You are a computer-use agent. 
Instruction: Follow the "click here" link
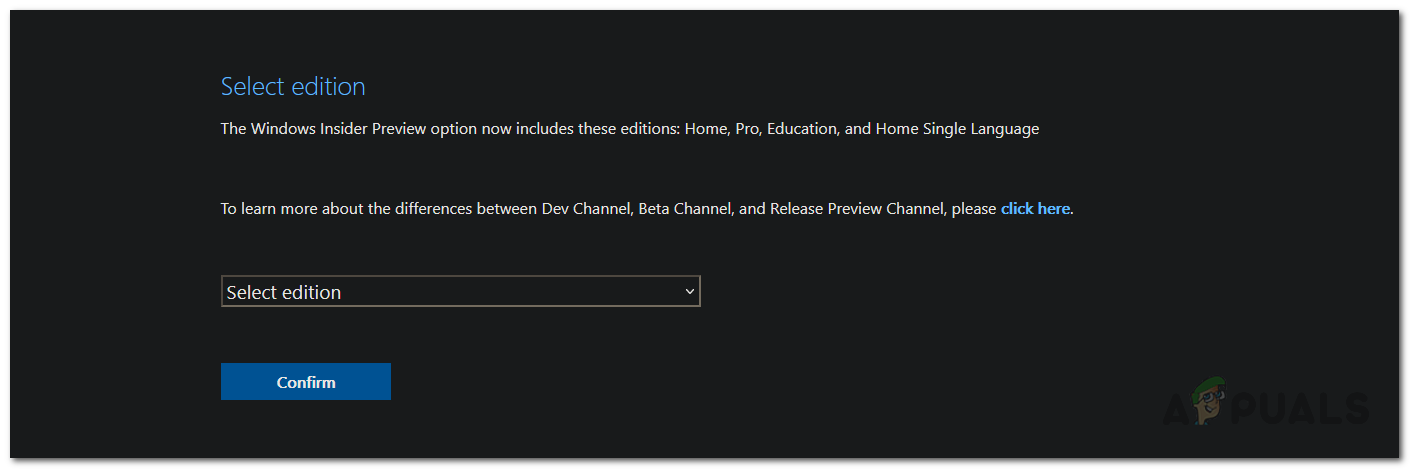pos(1035,209)
